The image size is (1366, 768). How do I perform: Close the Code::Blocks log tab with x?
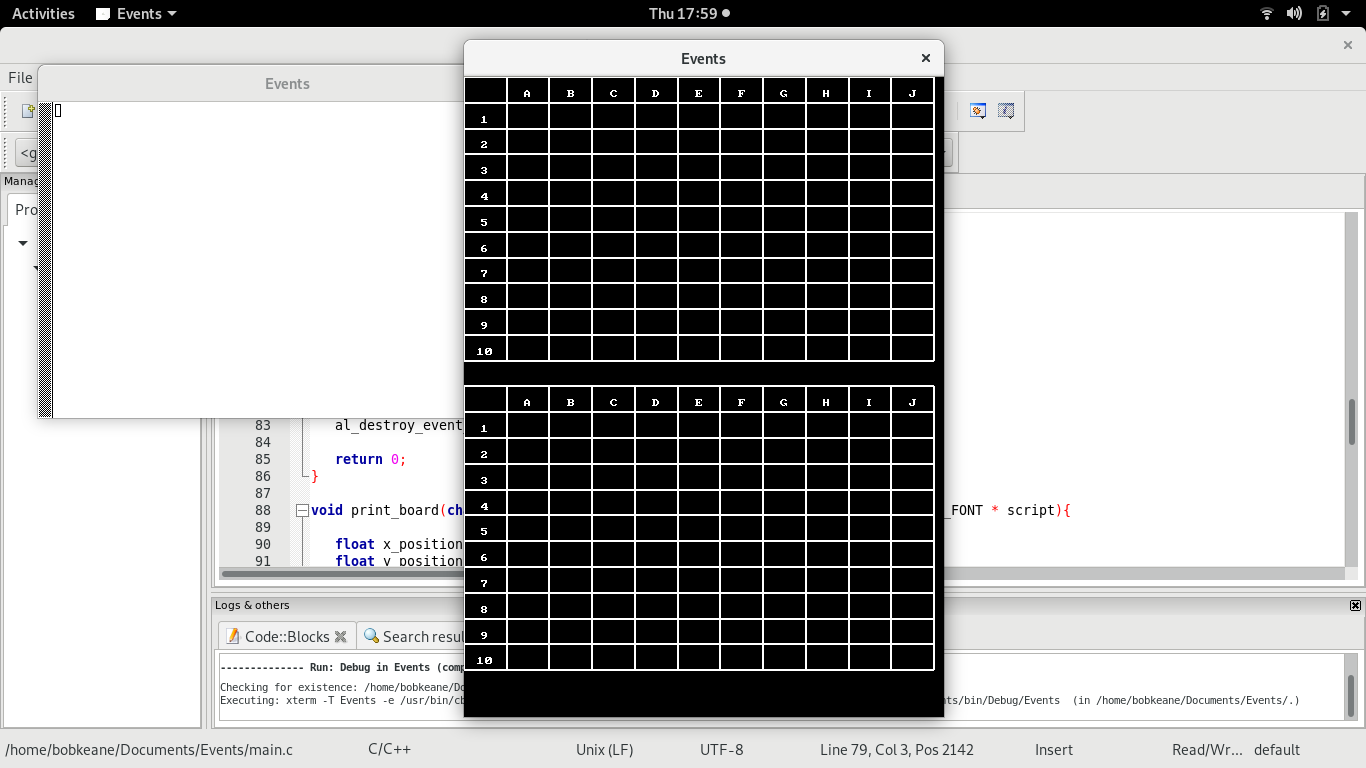click(340, 637)
